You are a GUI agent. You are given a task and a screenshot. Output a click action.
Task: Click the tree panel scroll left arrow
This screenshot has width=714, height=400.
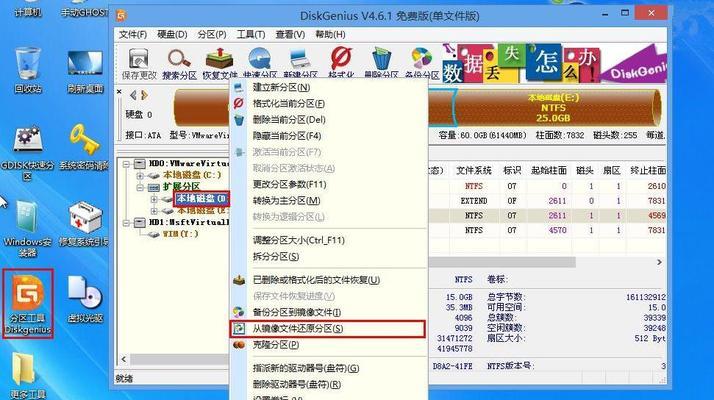[124, 359]
